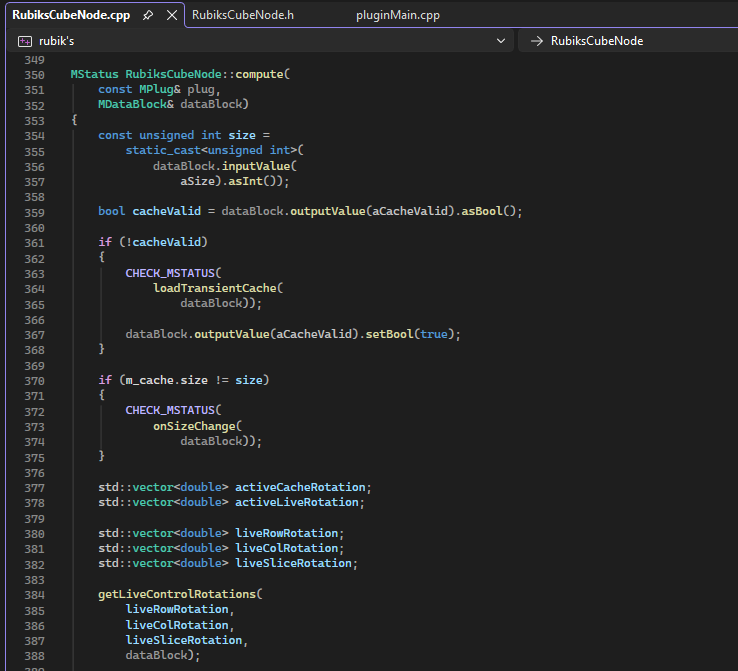The width and height of the screenshot is (738, 671).
Task: Click dataBlock argument on line 388
Action: point(156,655)
